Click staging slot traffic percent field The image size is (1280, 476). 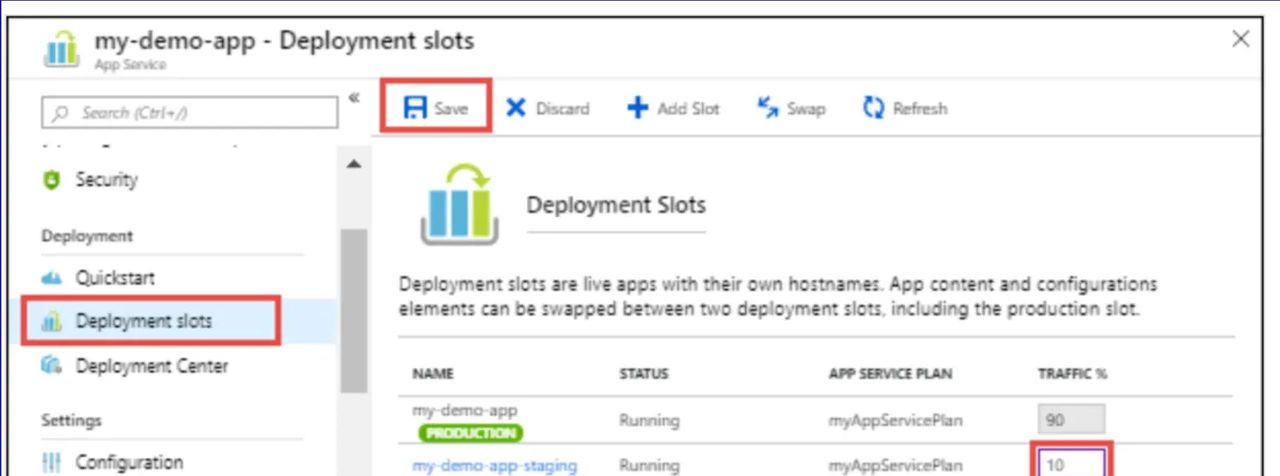[x=1072, y=464]
